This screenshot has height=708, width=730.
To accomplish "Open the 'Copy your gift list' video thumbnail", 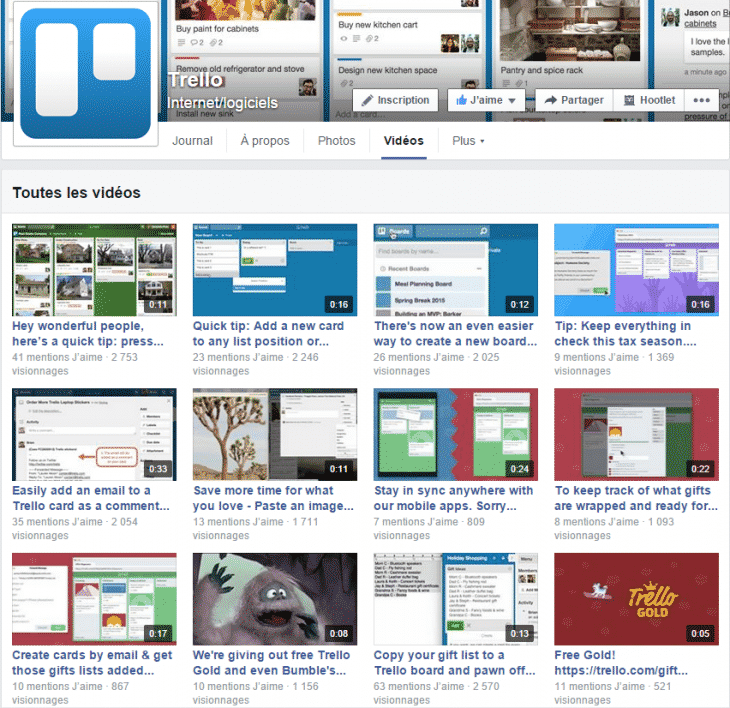I will pos(456,599).
